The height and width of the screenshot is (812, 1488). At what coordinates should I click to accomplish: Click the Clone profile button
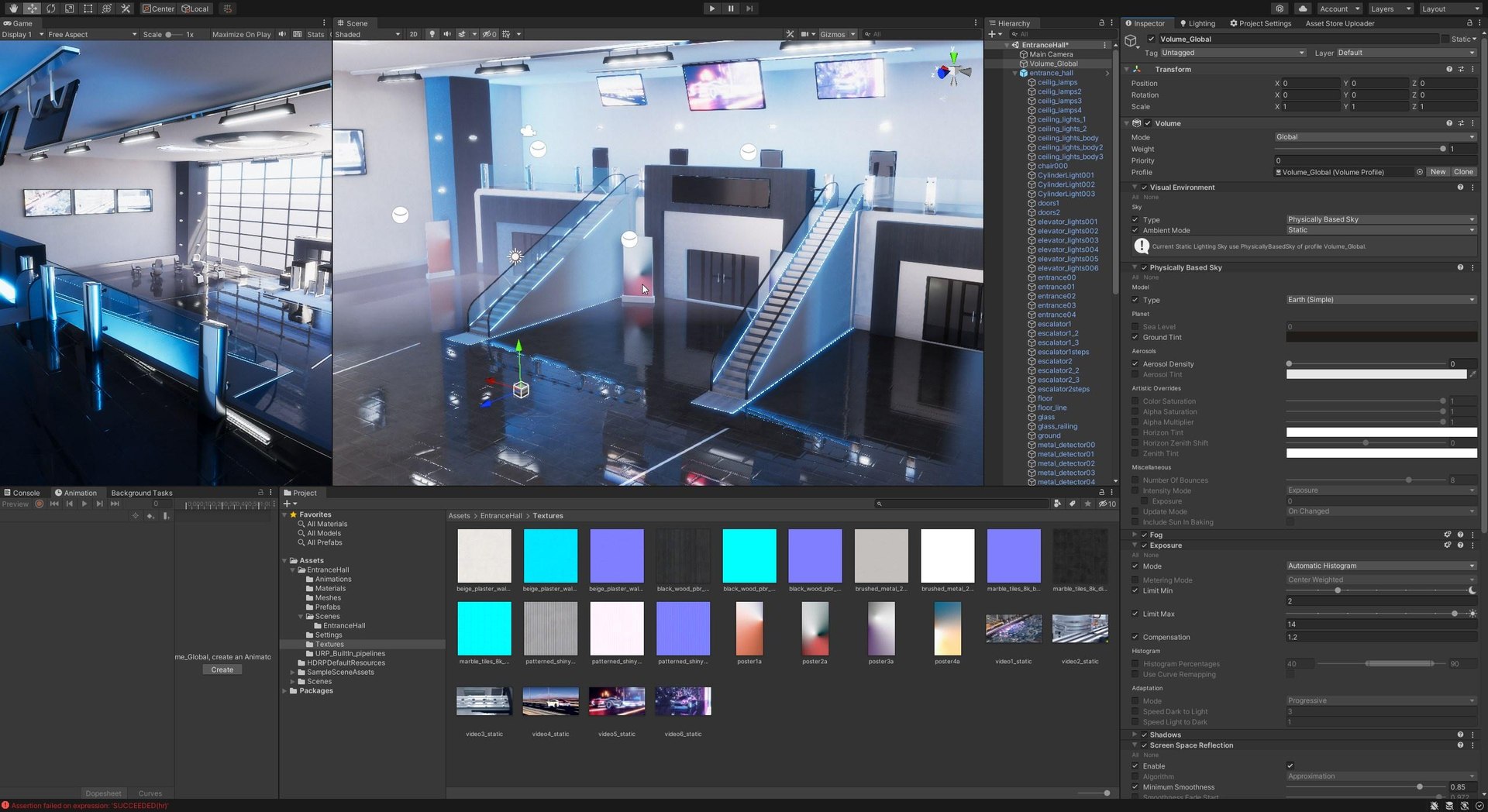click(x=1464, y=172)
